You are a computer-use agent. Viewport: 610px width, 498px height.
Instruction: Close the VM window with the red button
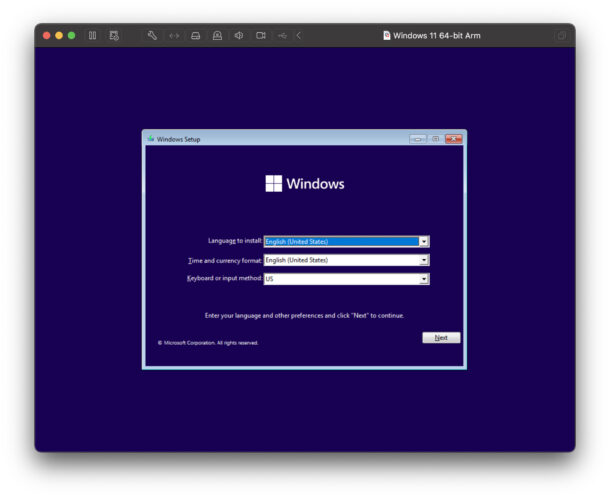pyautogui.click(x=46, y=35)
